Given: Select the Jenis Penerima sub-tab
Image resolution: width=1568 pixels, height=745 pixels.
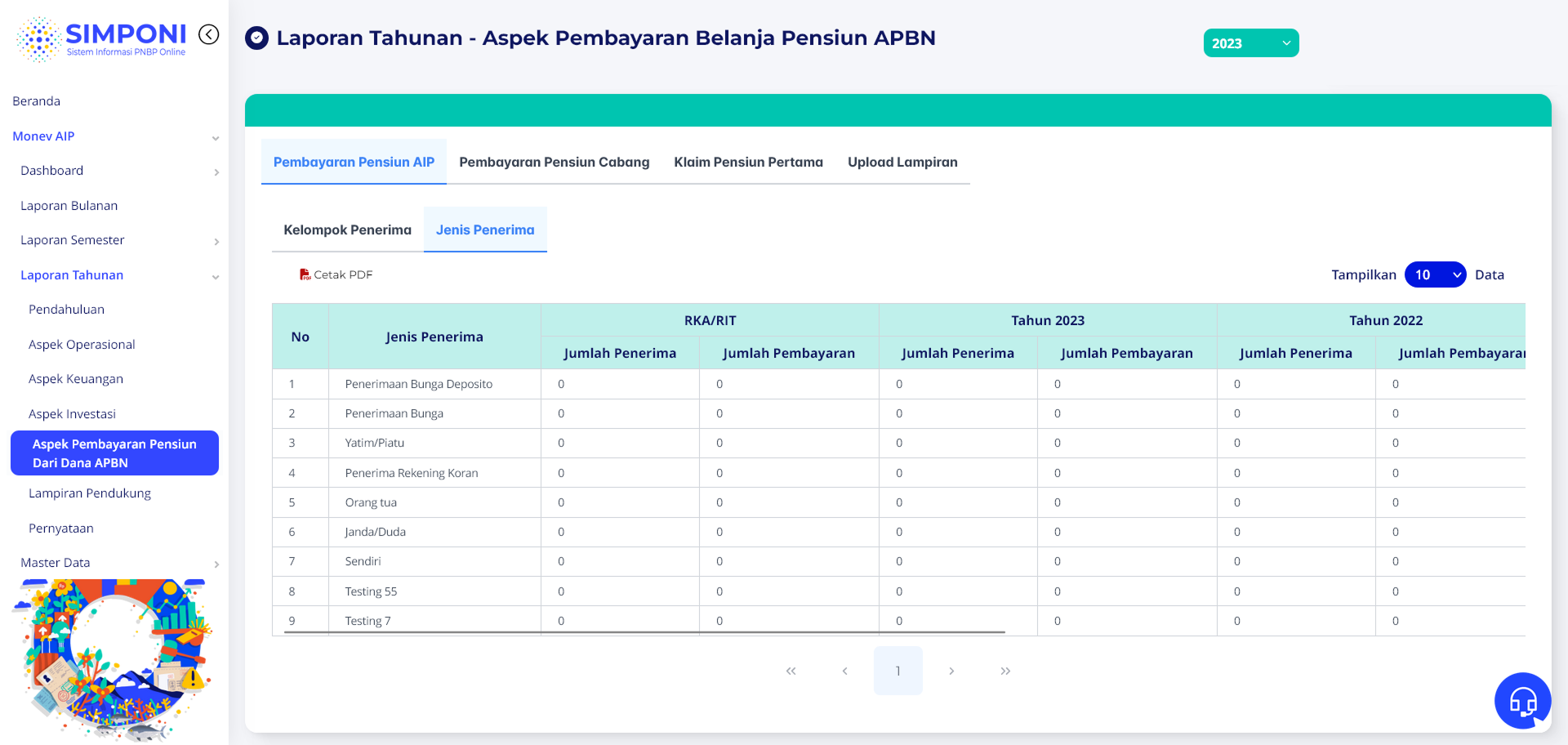Looking at the screenshot, I should 485,230.
